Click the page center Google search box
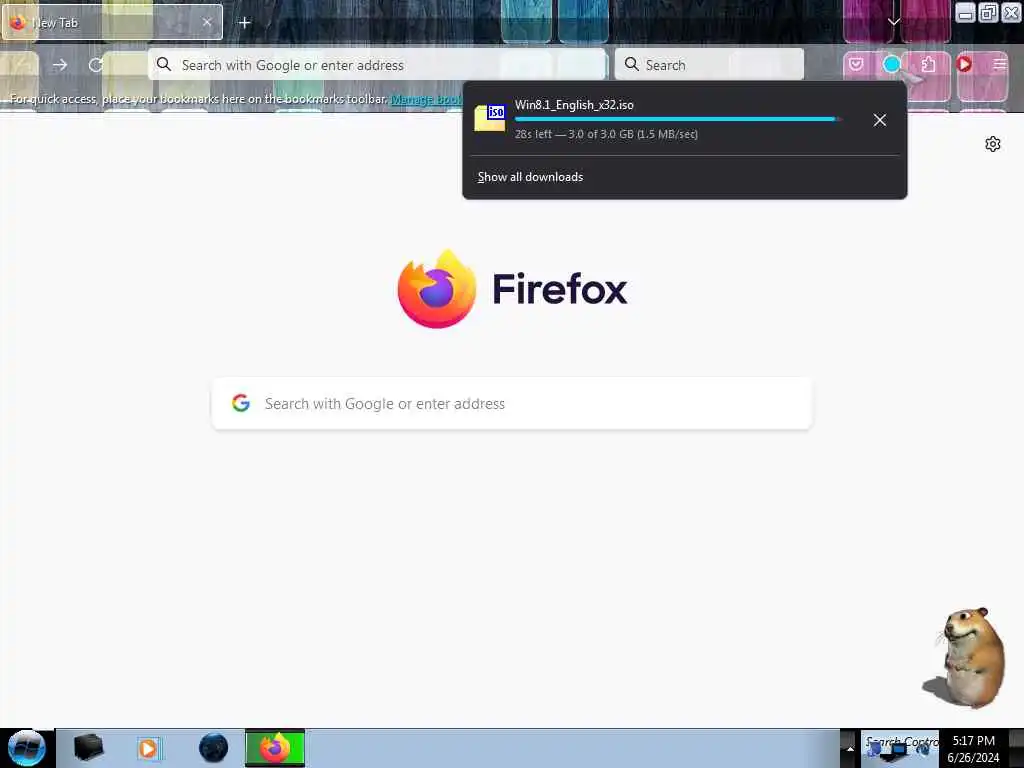Viewport: 1024px width, 768px height. coord(512,404)
